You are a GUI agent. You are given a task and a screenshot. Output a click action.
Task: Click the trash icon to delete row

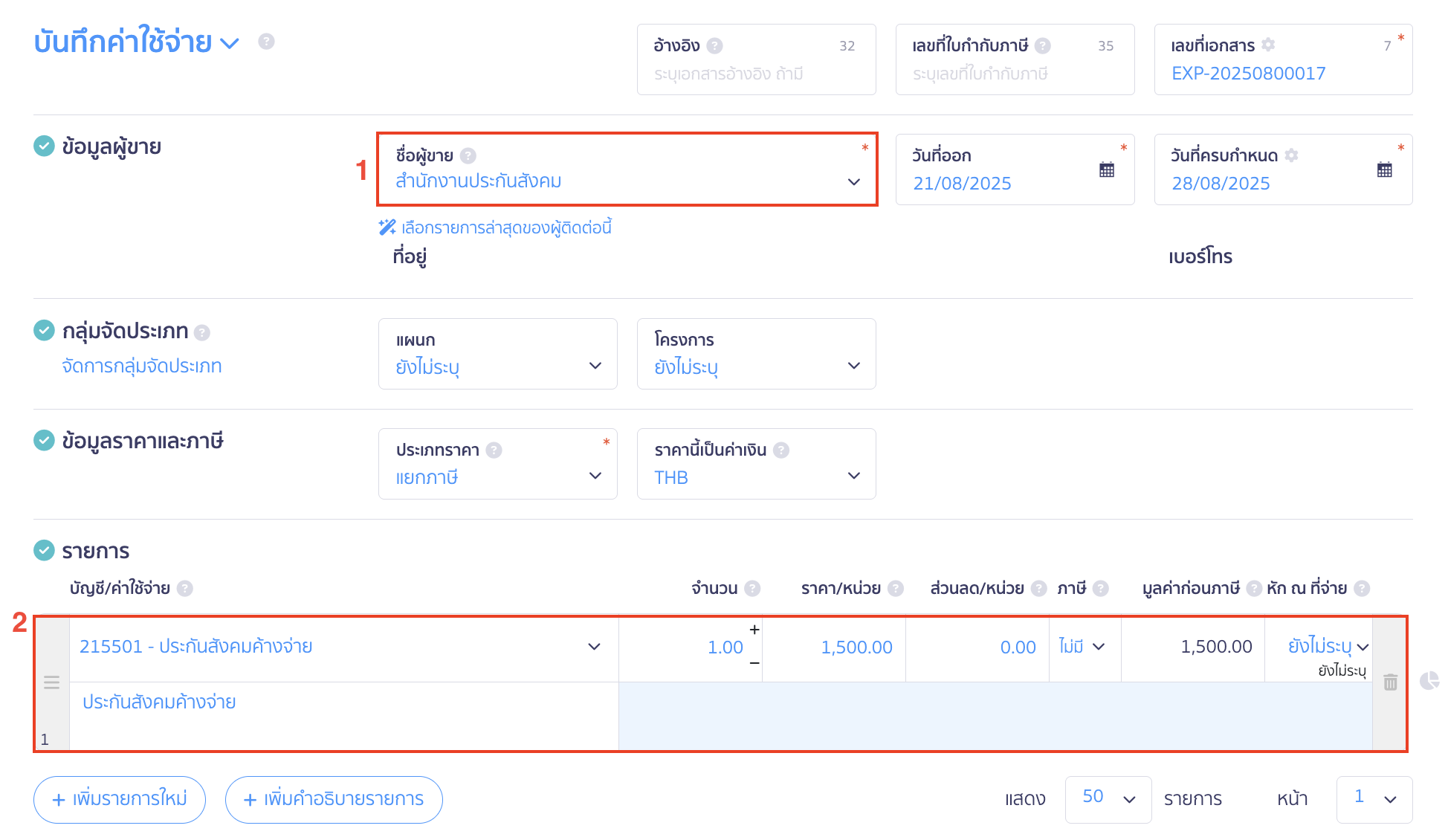point(1390,682)
